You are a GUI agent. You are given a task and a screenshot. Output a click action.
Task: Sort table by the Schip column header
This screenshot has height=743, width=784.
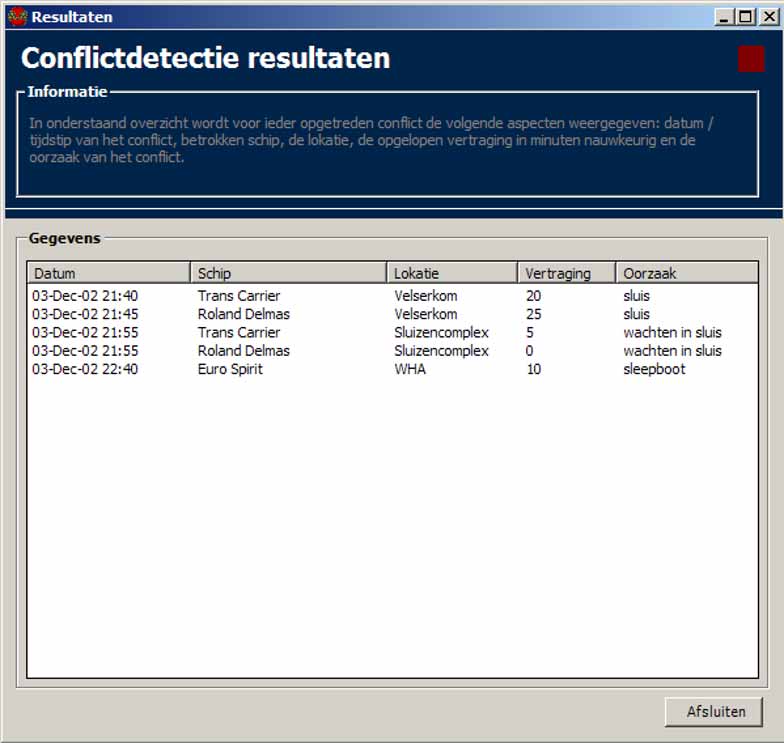[x=288, y=273]
